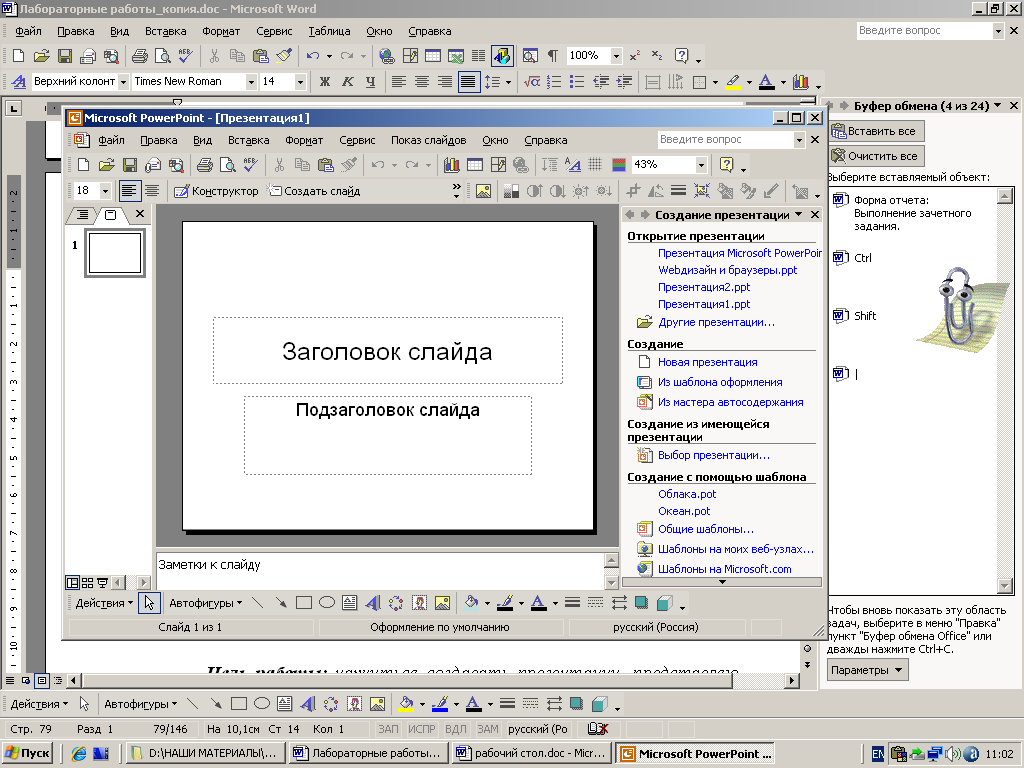This screenshot has height=768, width=1024.
Task: Click Internet Explorer icon in quick launch
Action: click(79, 754)
